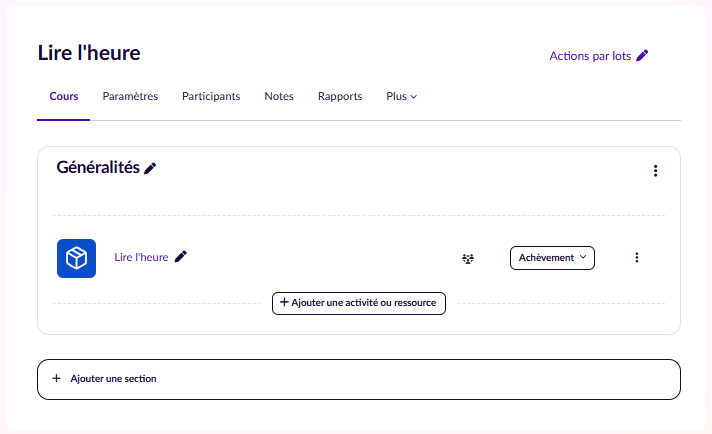Viewport: 712px width, 434px height.
Task: Click the group mode icon on activity row
Action: [x=467, y=258]
